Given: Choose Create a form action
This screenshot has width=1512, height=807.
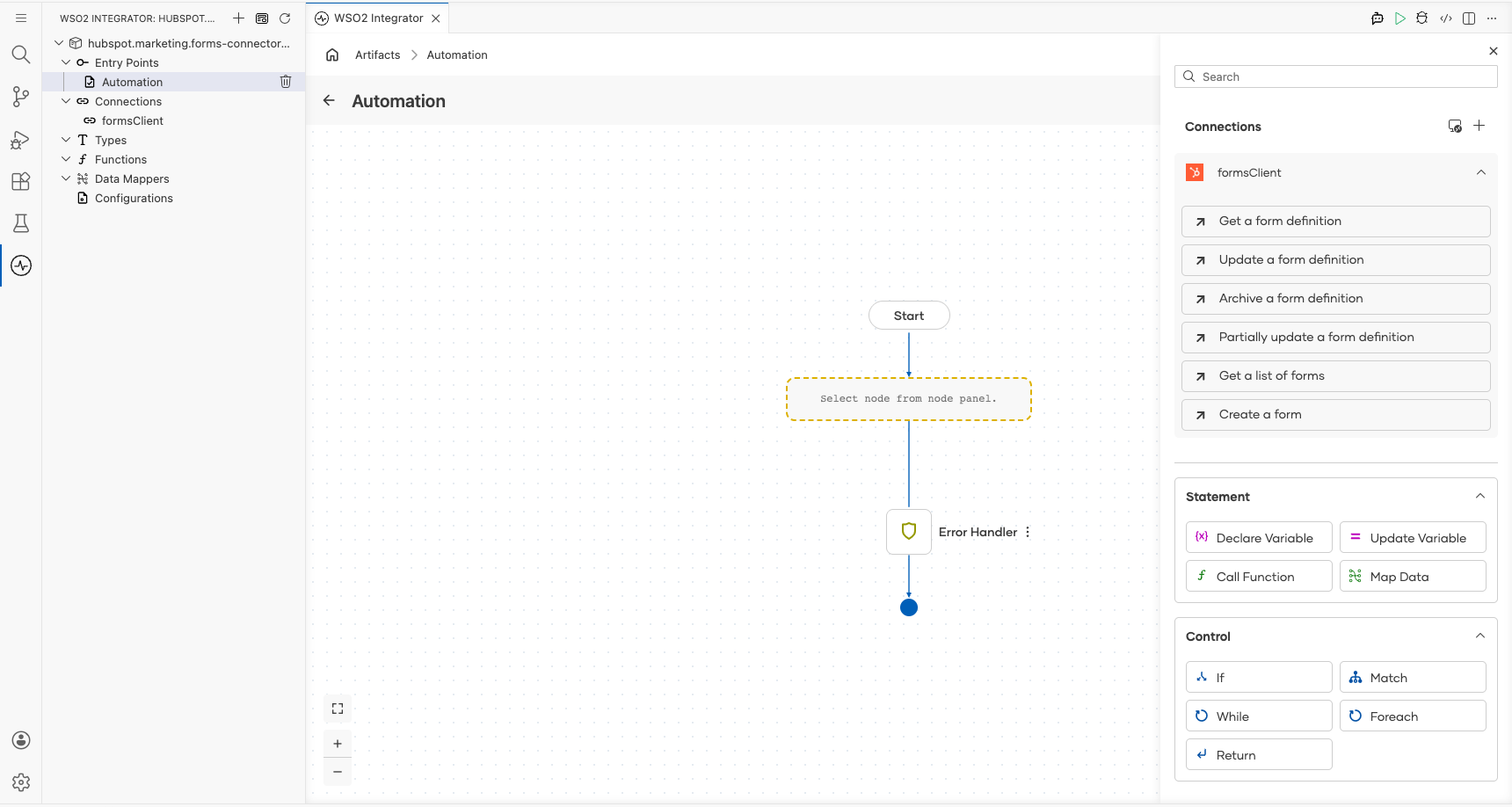Looking at the screenshot, I should pos(1335,415).
